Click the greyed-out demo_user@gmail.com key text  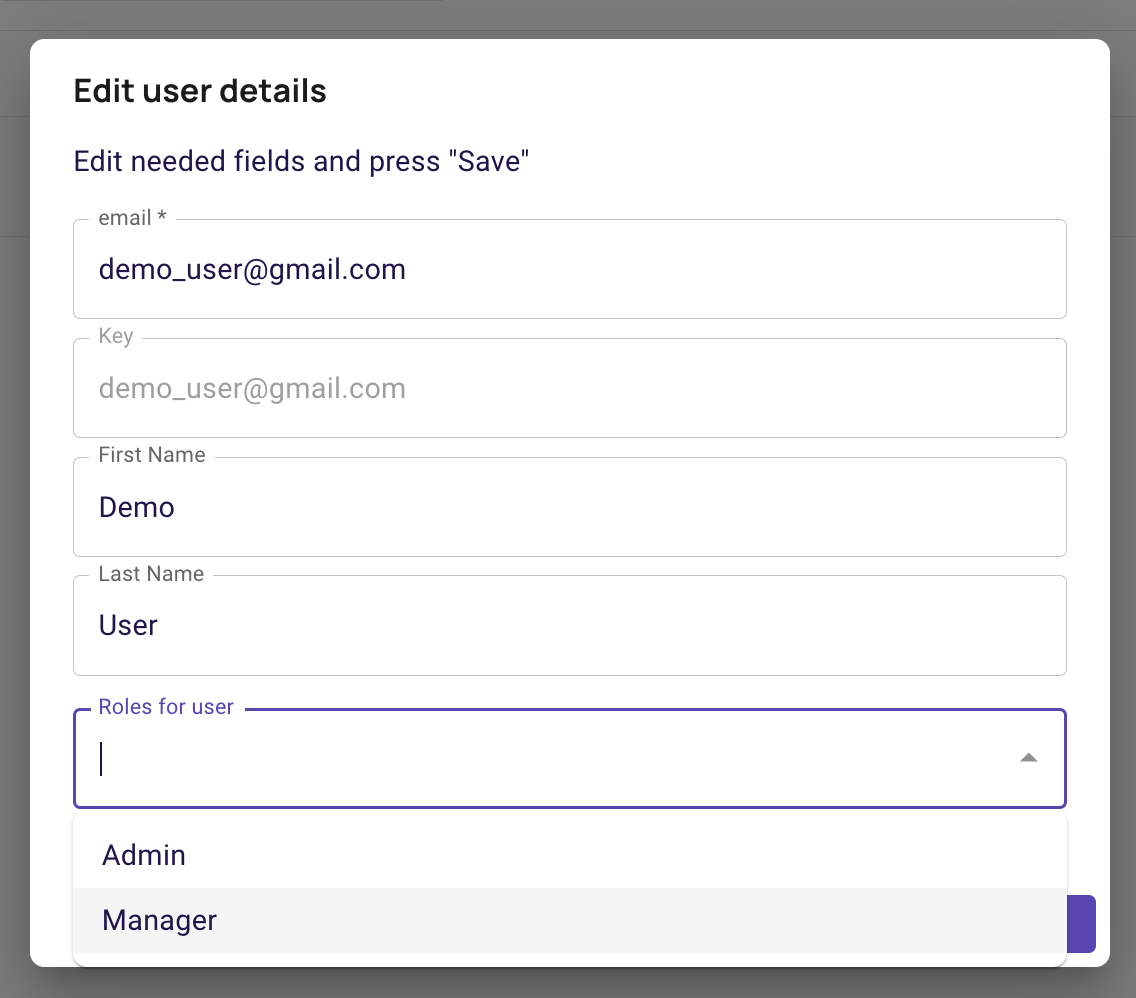click(x=252, y=389)
